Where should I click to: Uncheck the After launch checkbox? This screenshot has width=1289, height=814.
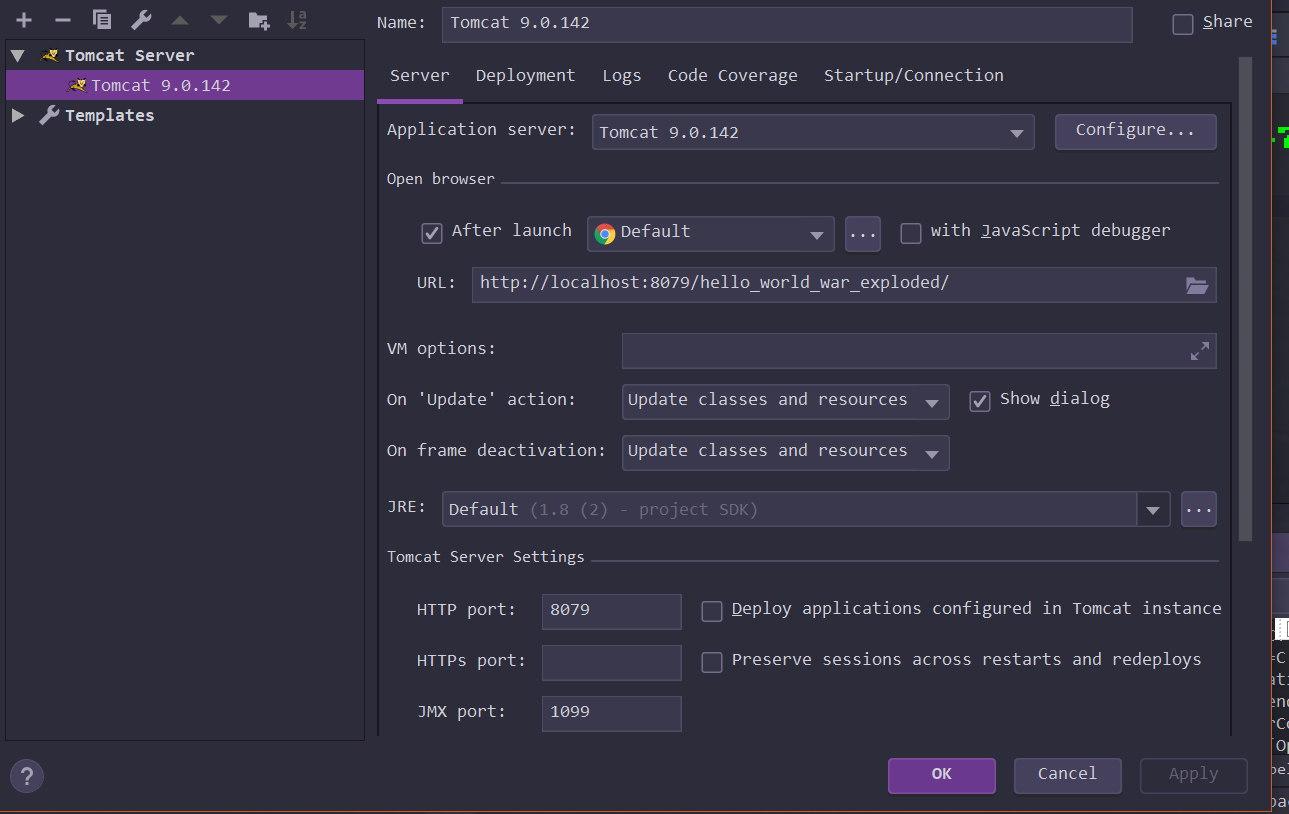point(432,233)
